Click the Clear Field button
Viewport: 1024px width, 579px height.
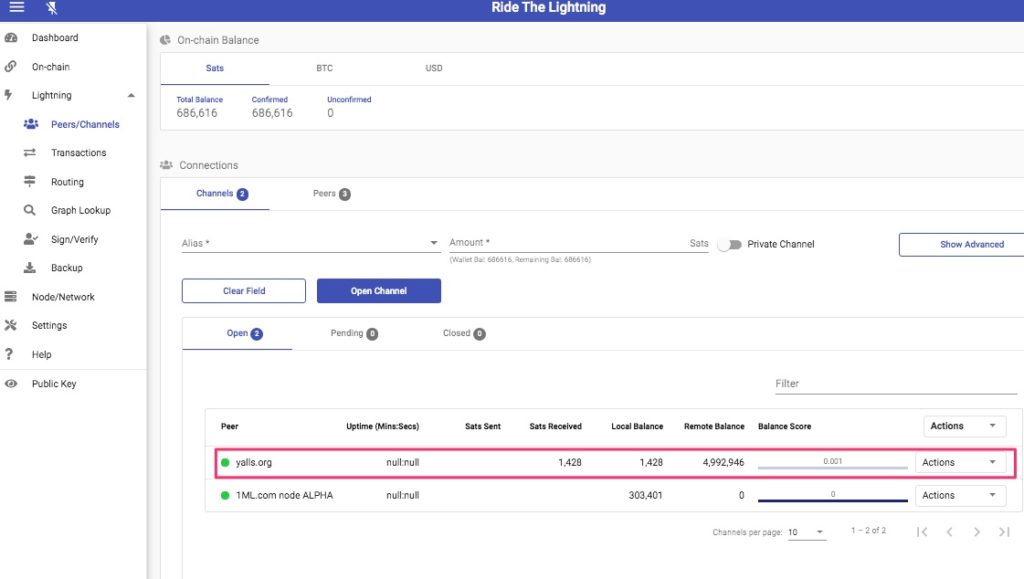coord(244,291)
